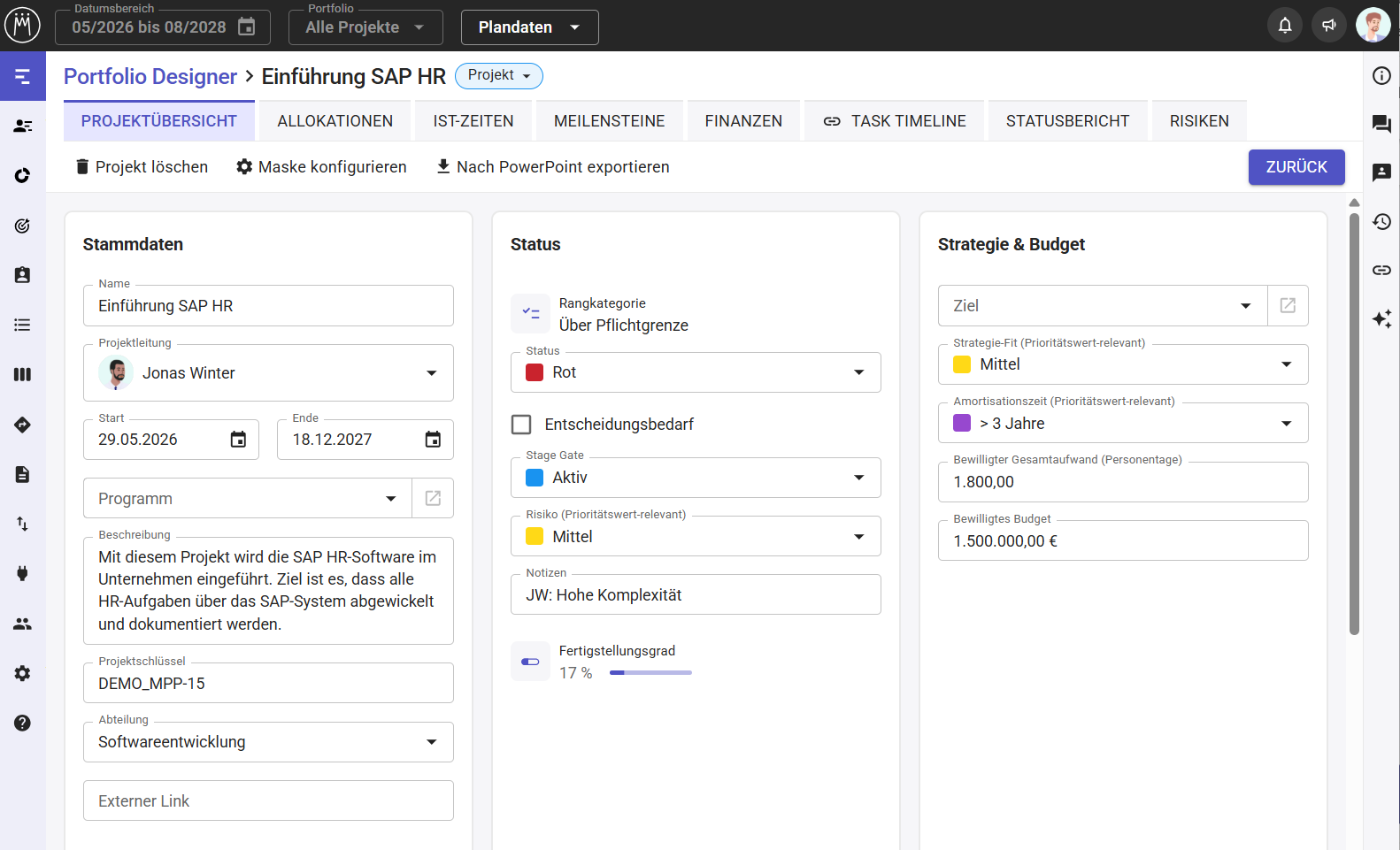Click the up-down swap arrows icon
The width and height of the screenshot is (1400, 850).
[x=23, y=524]
